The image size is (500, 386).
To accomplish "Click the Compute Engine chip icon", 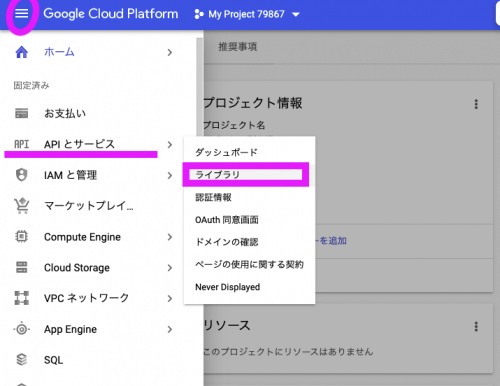I will 22,237.
